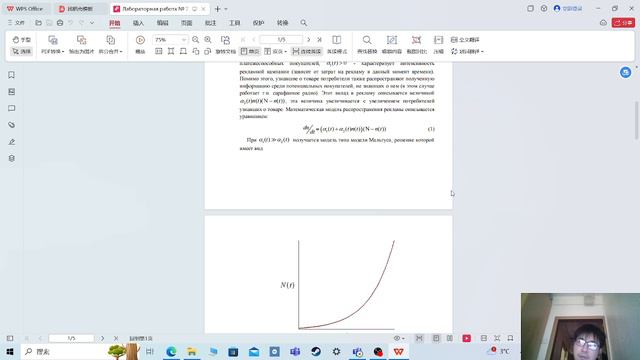Click the vertical document scrollbar

coord(636,121)
